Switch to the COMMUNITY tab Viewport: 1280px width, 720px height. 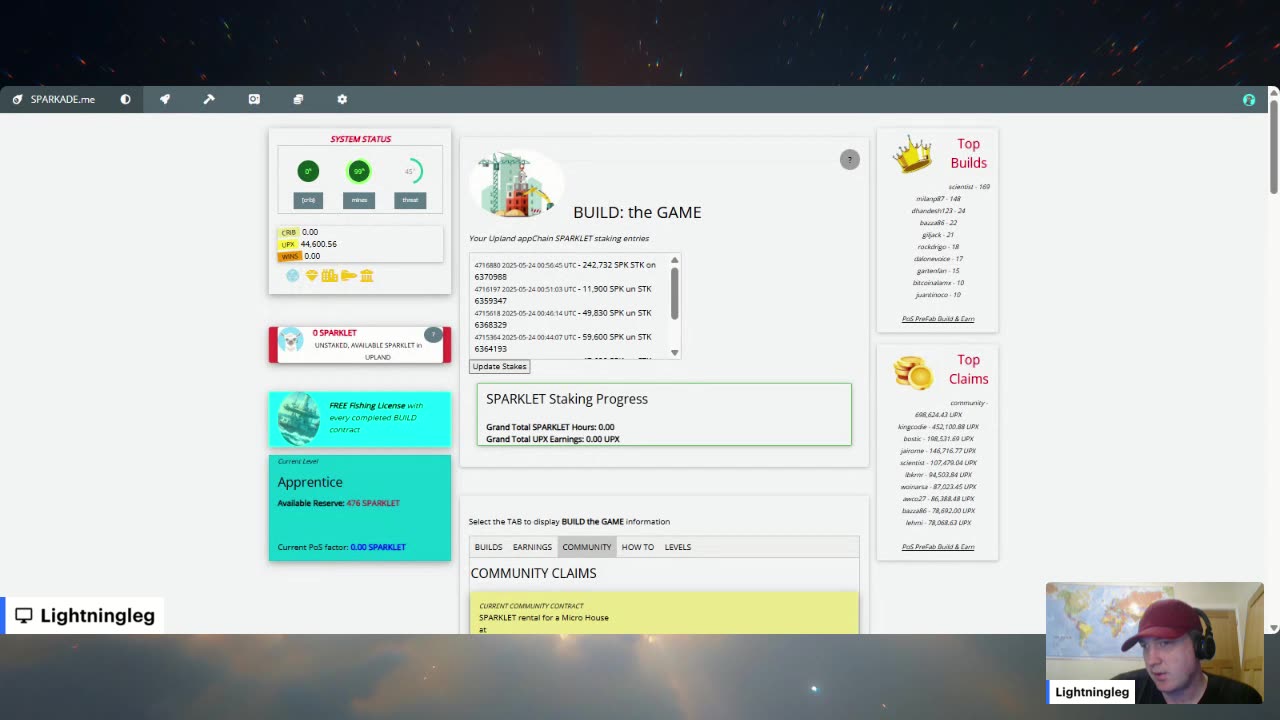(x=587, y=547)
